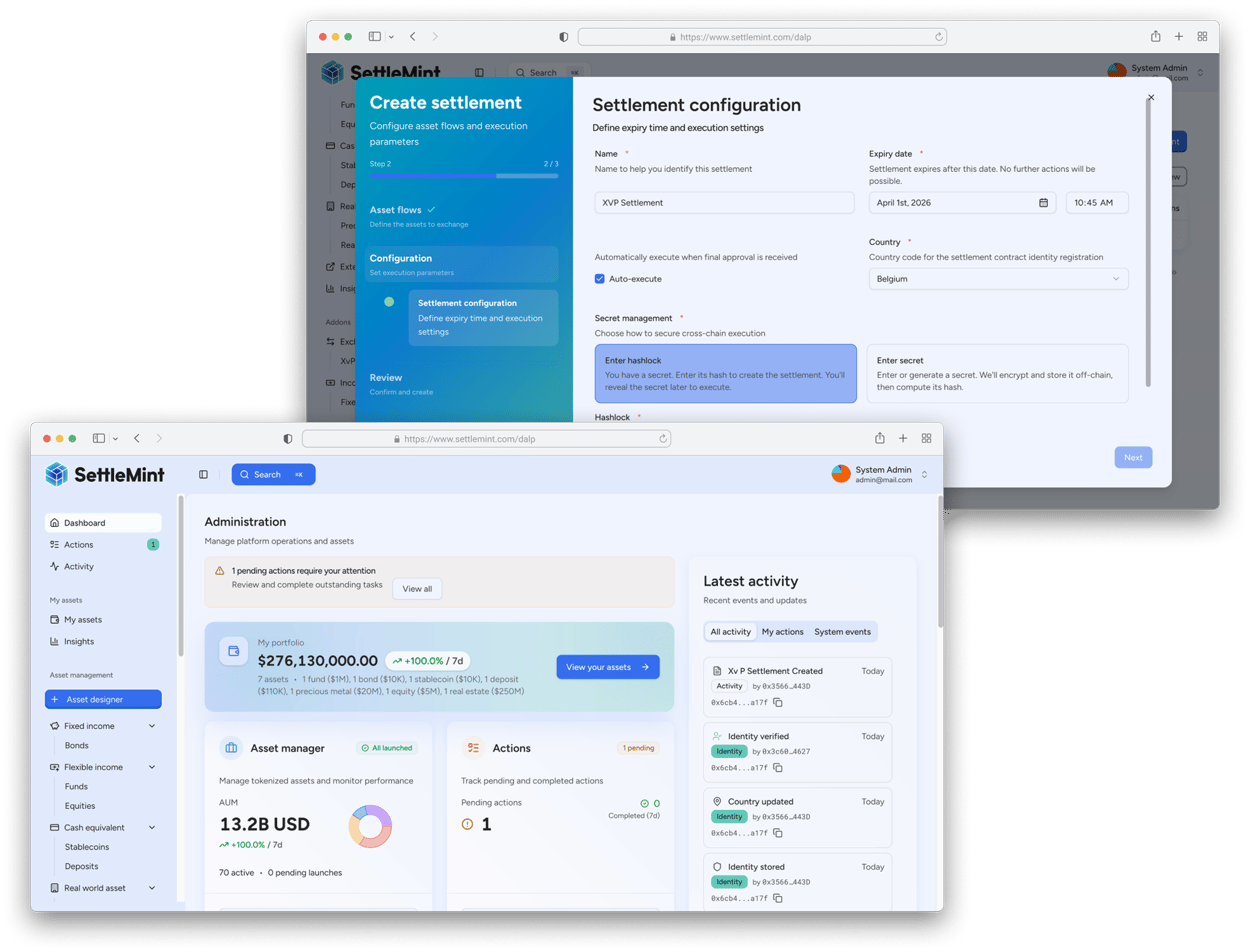Click the Search button in front window

coord(273,475)
